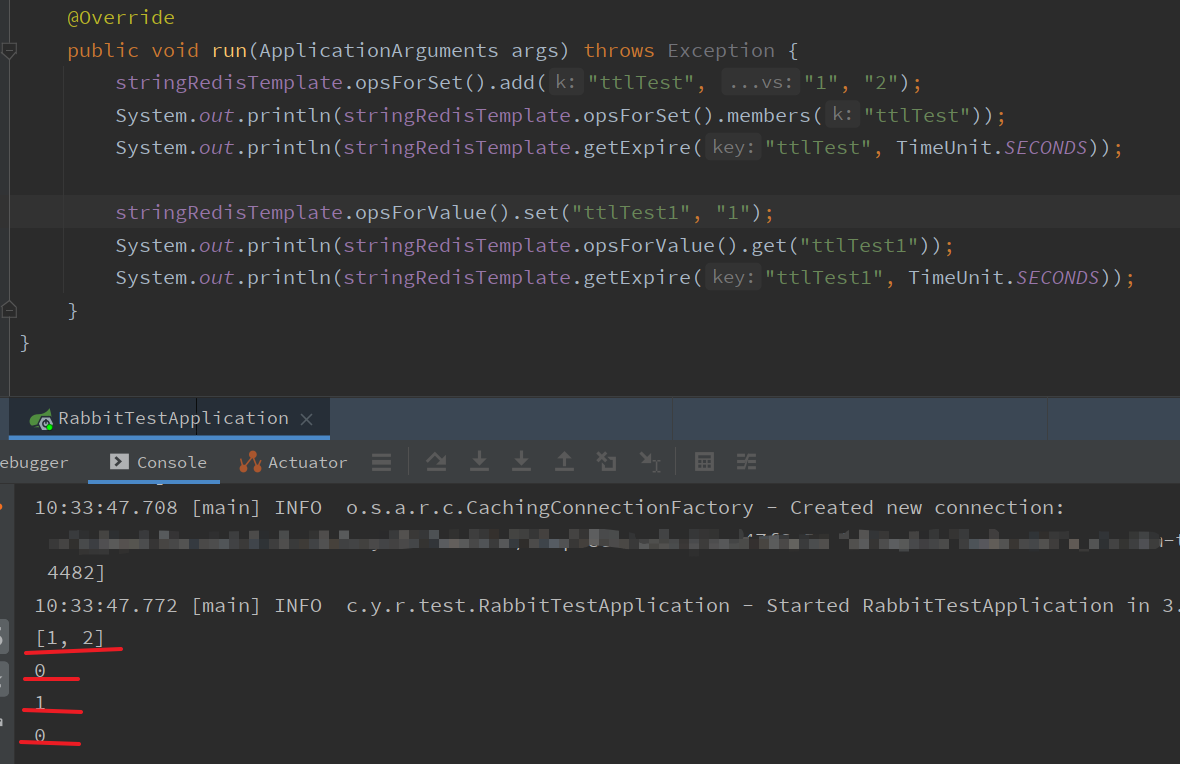Open the hamburger view options menu
Image resolution: width=1180 pixels, height=764 pixels.
[381, 462]
